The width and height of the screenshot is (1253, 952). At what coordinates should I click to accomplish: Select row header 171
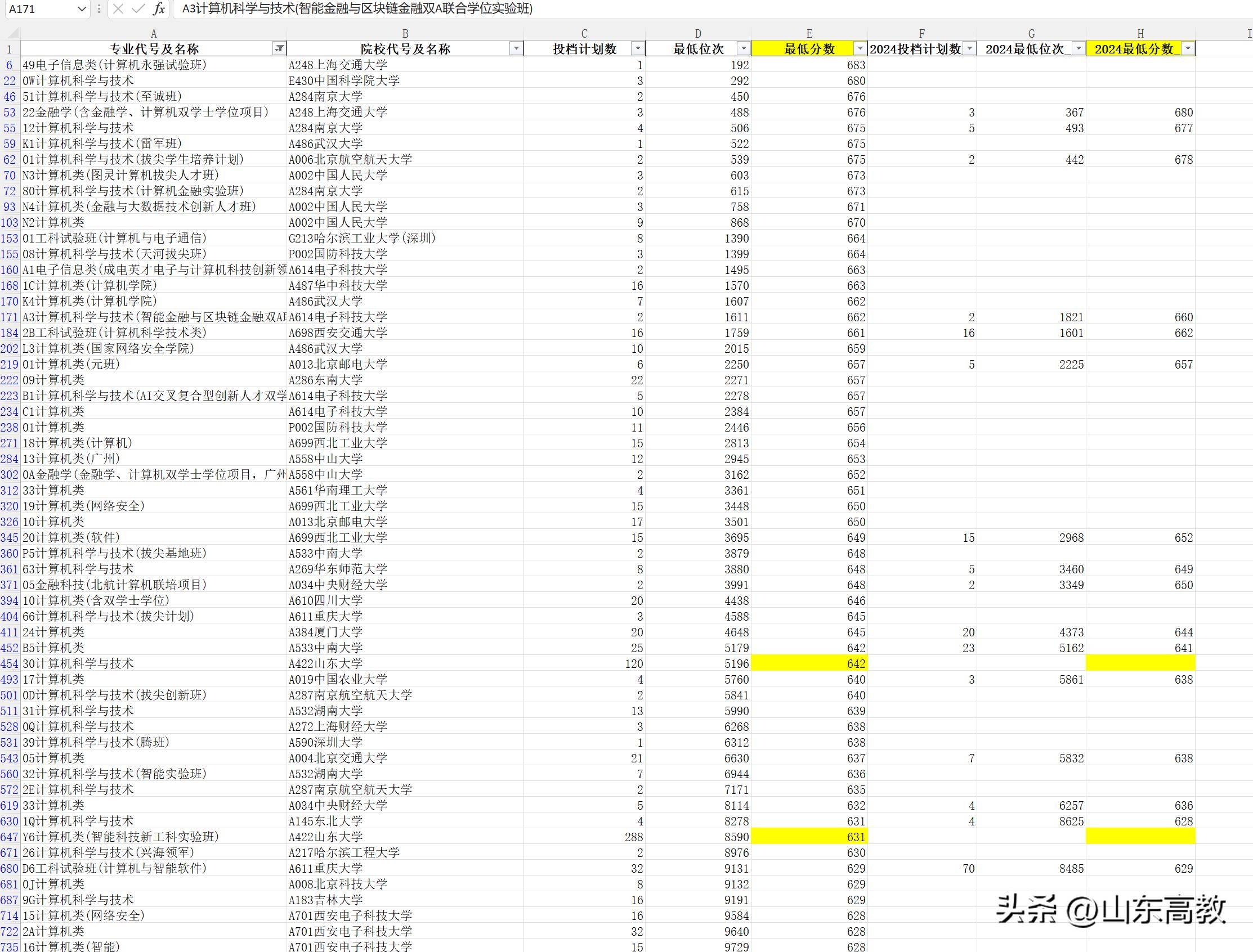click(x=10, y=317)
